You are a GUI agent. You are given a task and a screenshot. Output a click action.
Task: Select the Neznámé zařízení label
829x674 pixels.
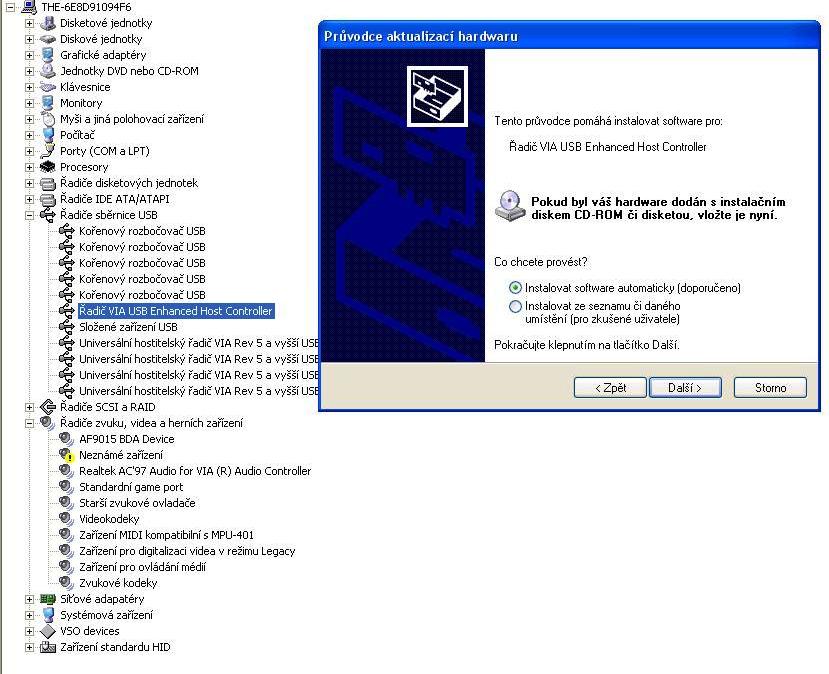(121, 455)
